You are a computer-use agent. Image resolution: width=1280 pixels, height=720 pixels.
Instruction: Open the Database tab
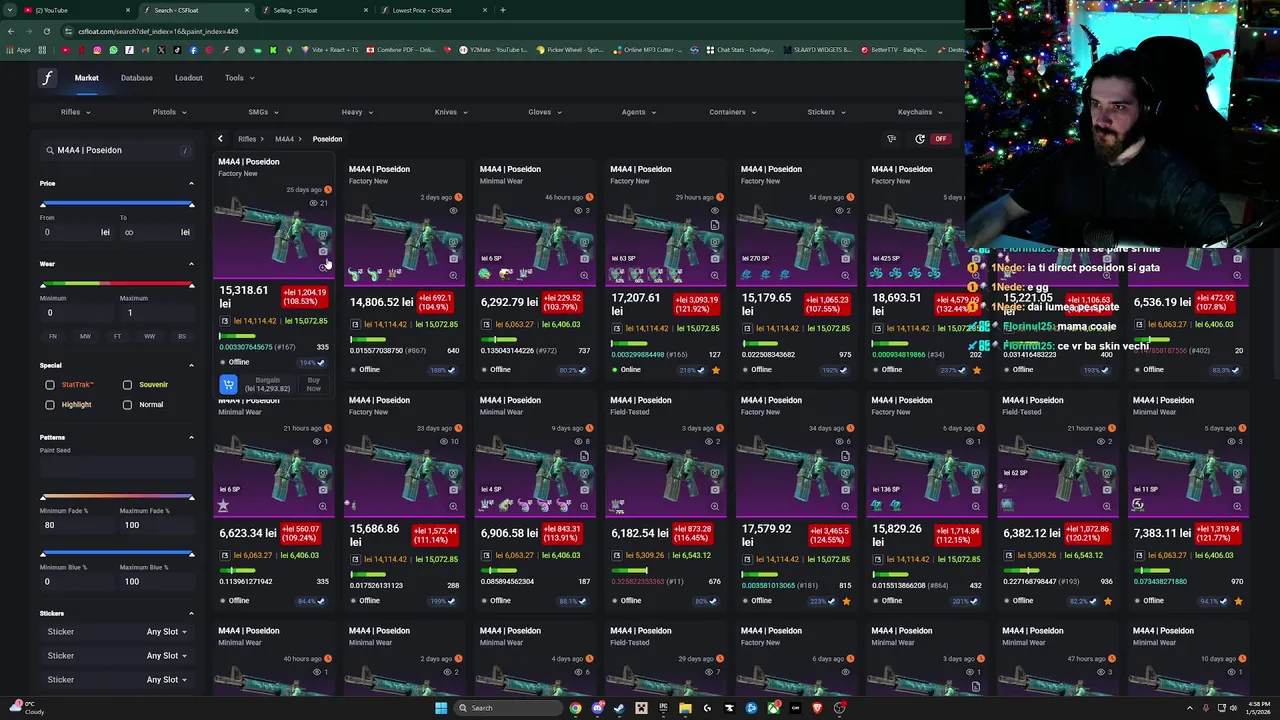pyautogui.click(x=137, y=78)
